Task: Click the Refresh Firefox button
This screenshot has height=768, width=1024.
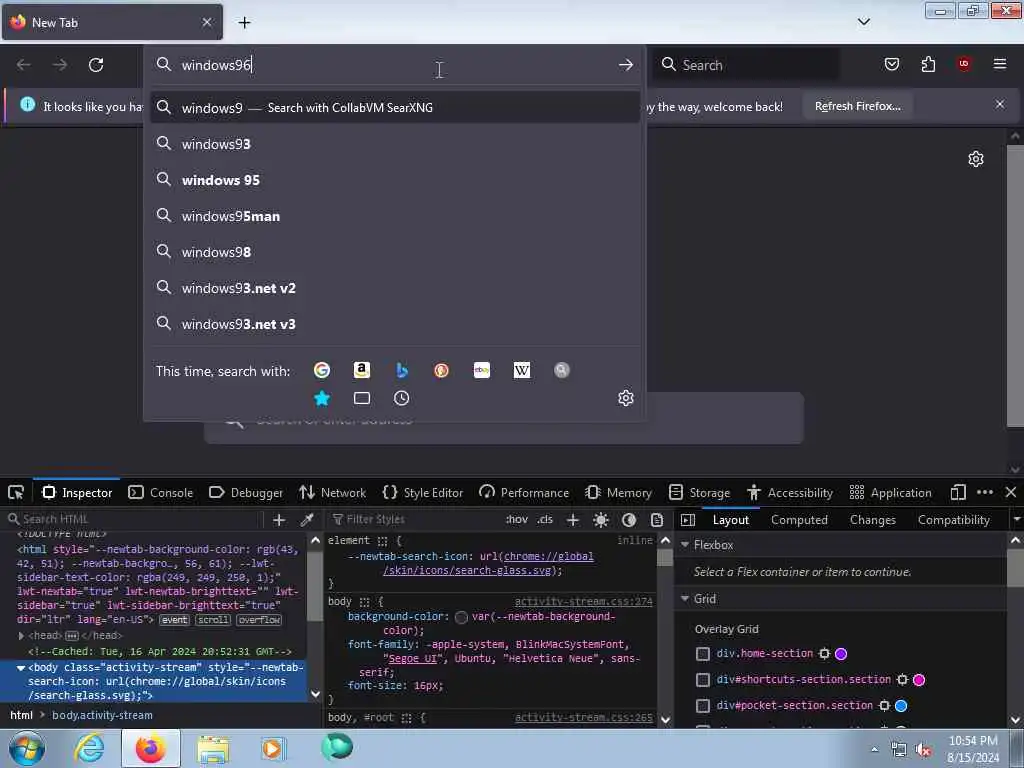Action: coord(857,106)
